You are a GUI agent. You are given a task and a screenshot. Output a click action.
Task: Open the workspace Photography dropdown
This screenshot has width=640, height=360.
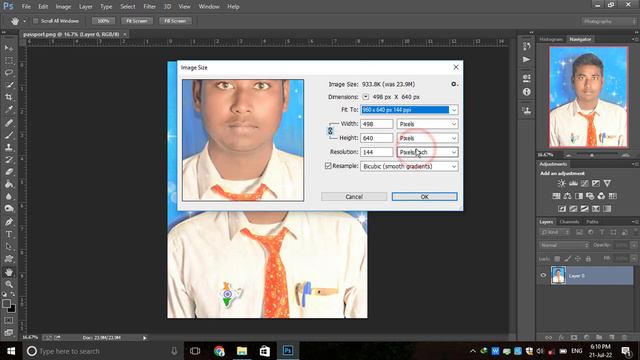pos(608,21)
